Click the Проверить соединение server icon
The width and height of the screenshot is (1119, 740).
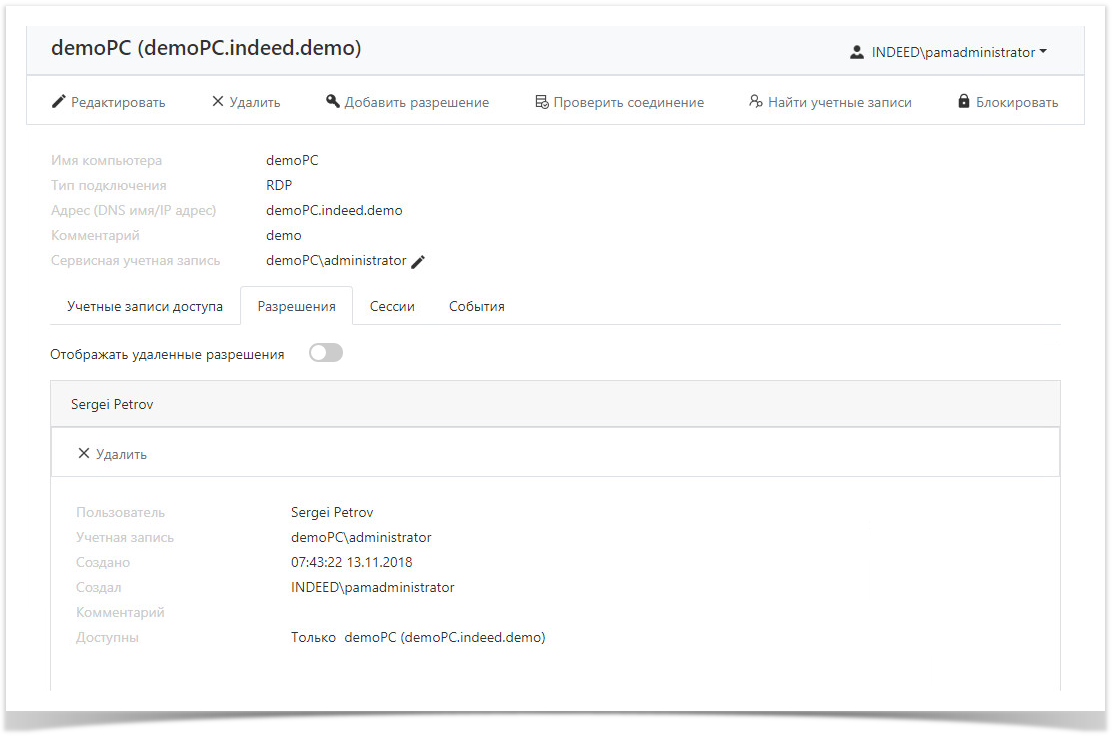pos(541,102)
